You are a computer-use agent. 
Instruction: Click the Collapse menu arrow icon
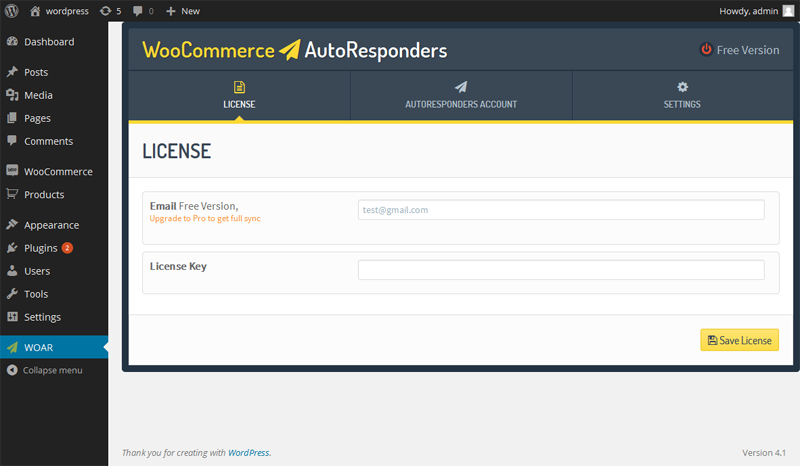[12, 370]
